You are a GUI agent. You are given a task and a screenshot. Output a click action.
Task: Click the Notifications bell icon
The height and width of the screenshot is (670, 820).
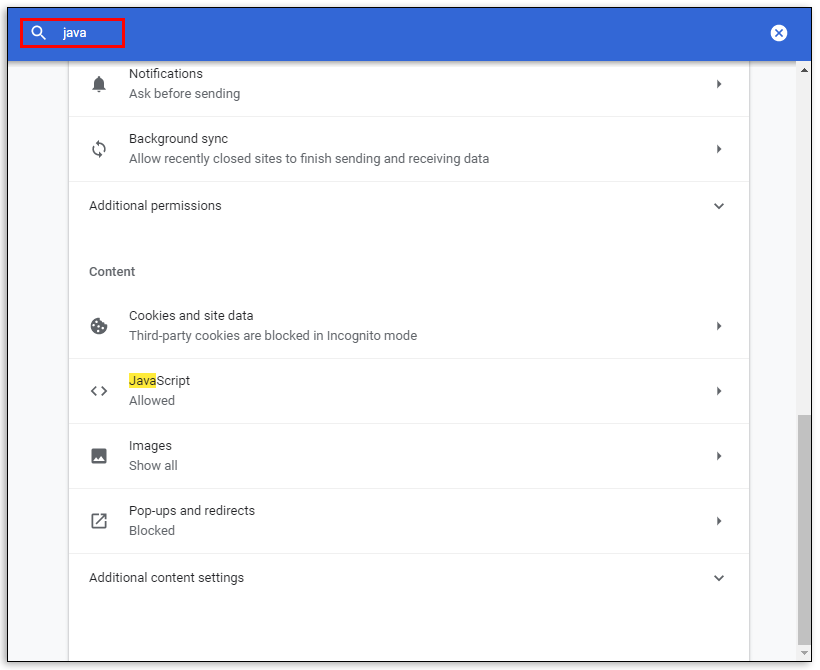point(99,84)
